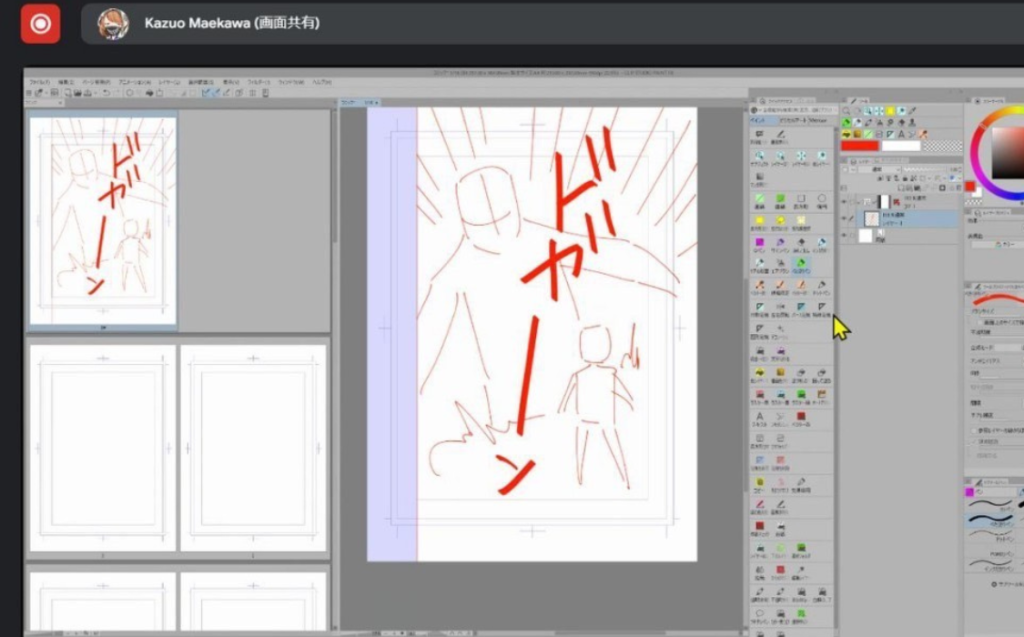Open the ヘルプ menu
The width and height of the screenshot is (1024, 637).
[321, 82]
